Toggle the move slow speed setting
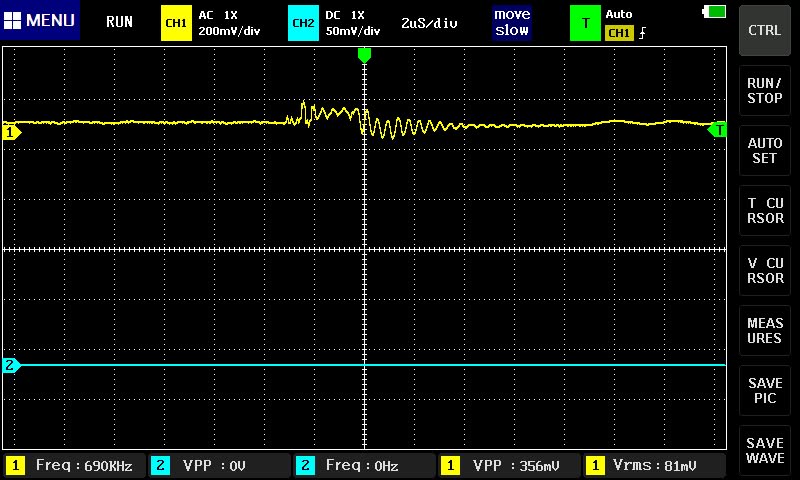 [511, 22]
